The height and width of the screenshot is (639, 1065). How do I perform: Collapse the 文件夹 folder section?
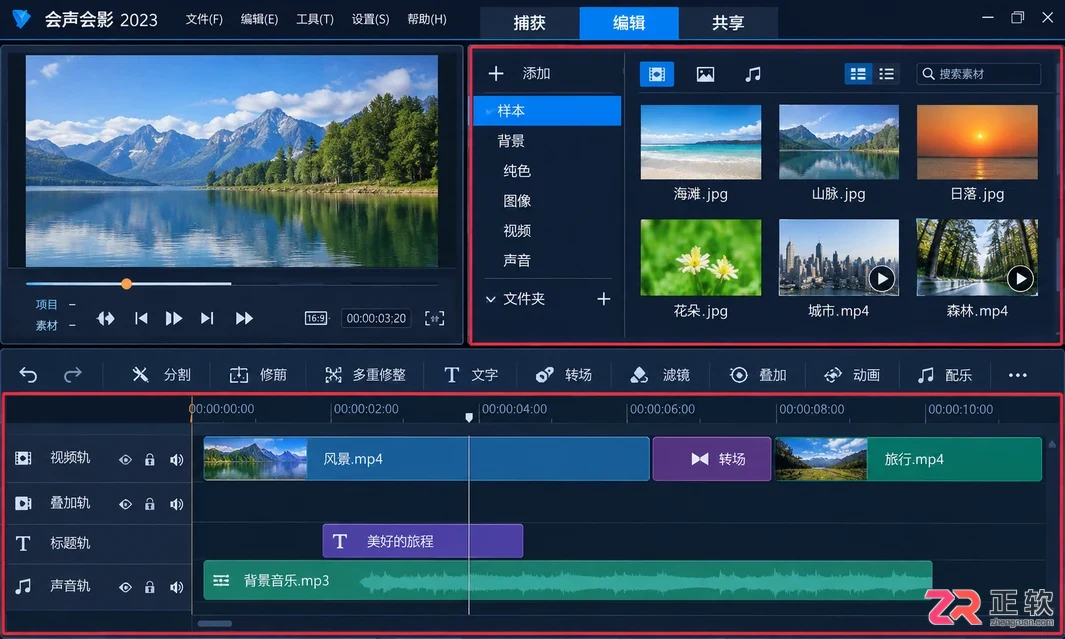point(490,299)
